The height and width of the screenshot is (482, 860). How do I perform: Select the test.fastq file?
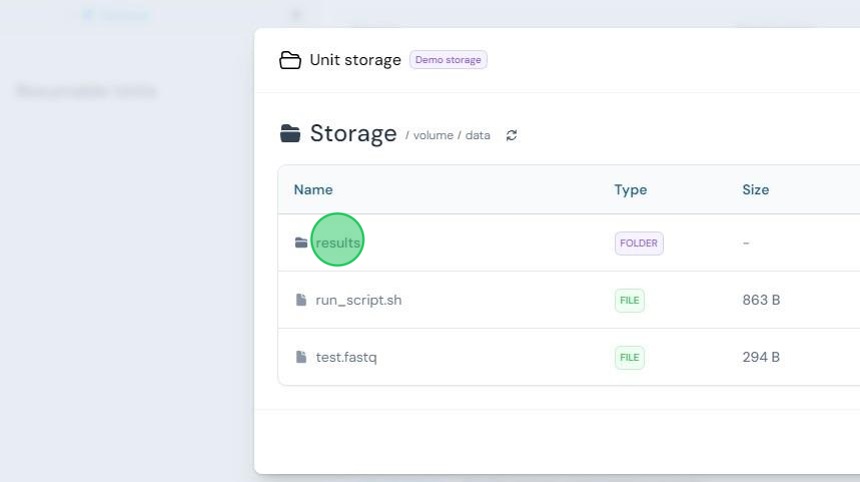point(346,357)
